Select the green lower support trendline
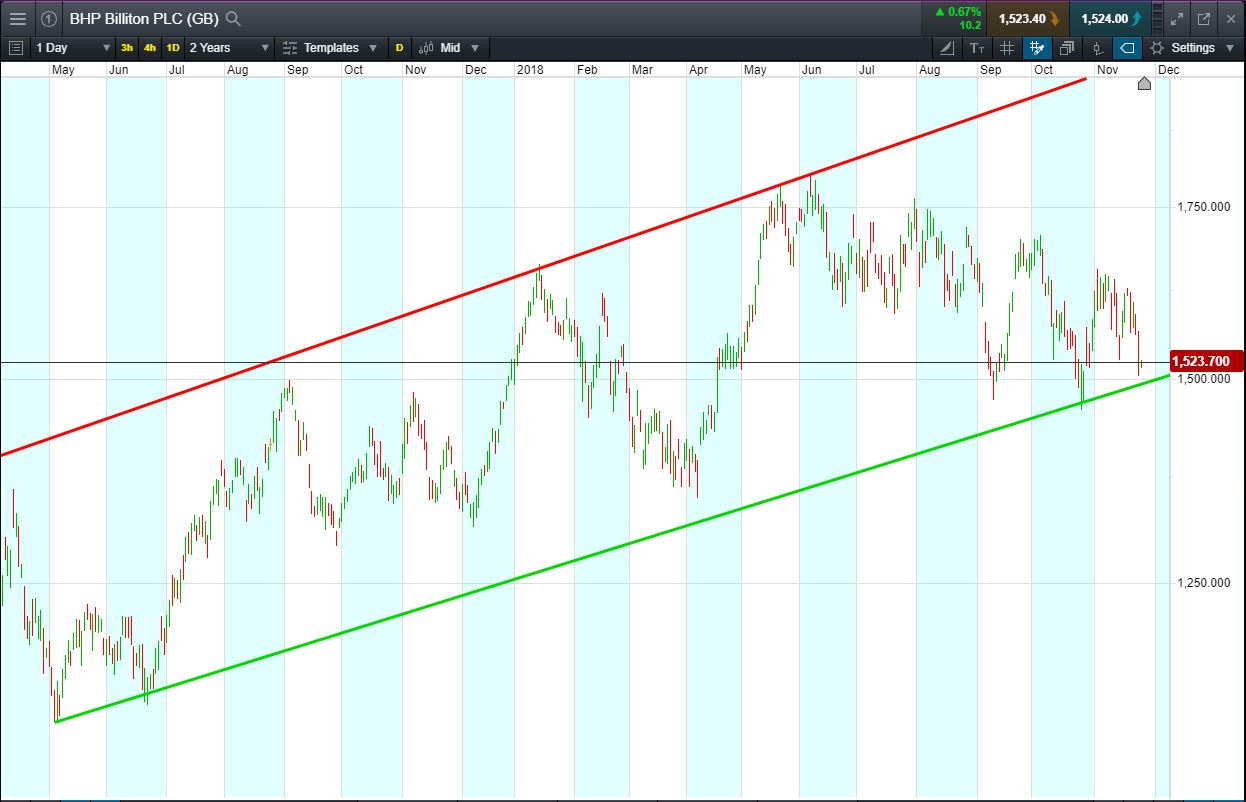Image resolution: width=1246 pixels, height=802 pixels. [612, 549]
